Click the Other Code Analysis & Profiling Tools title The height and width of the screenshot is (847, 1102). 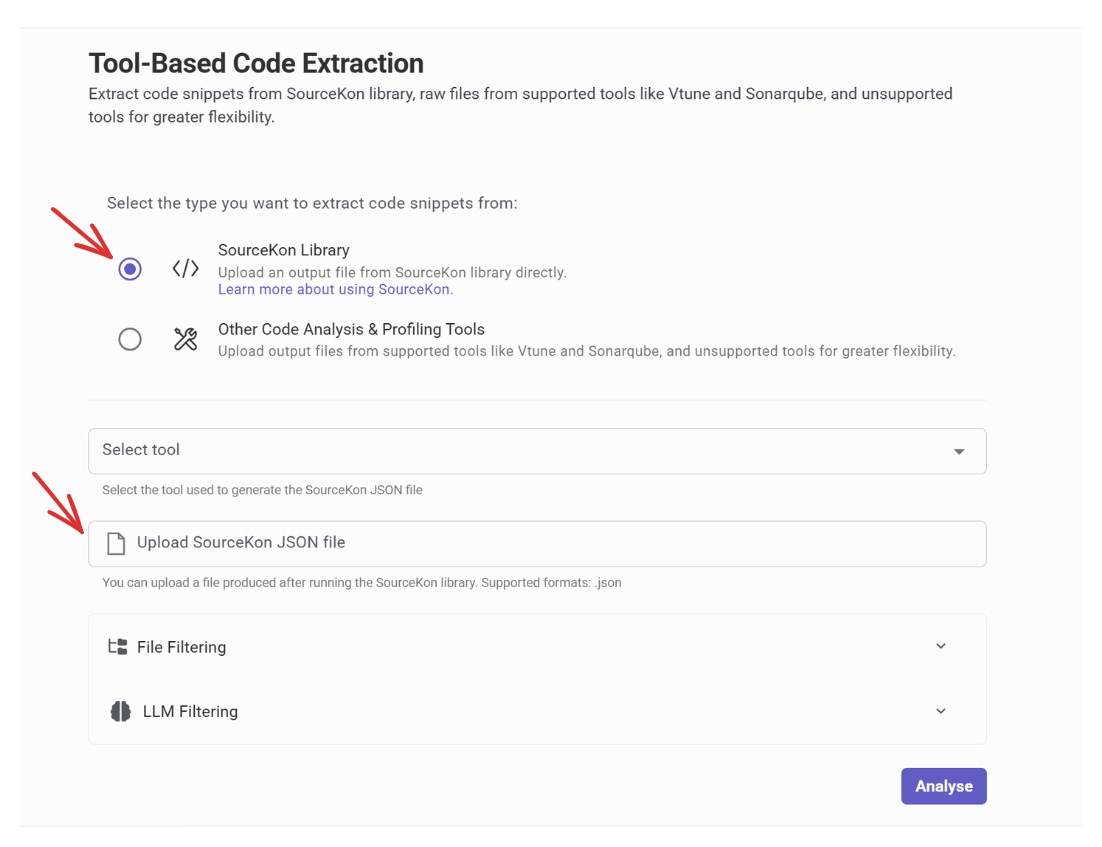[x=351, y=329]
